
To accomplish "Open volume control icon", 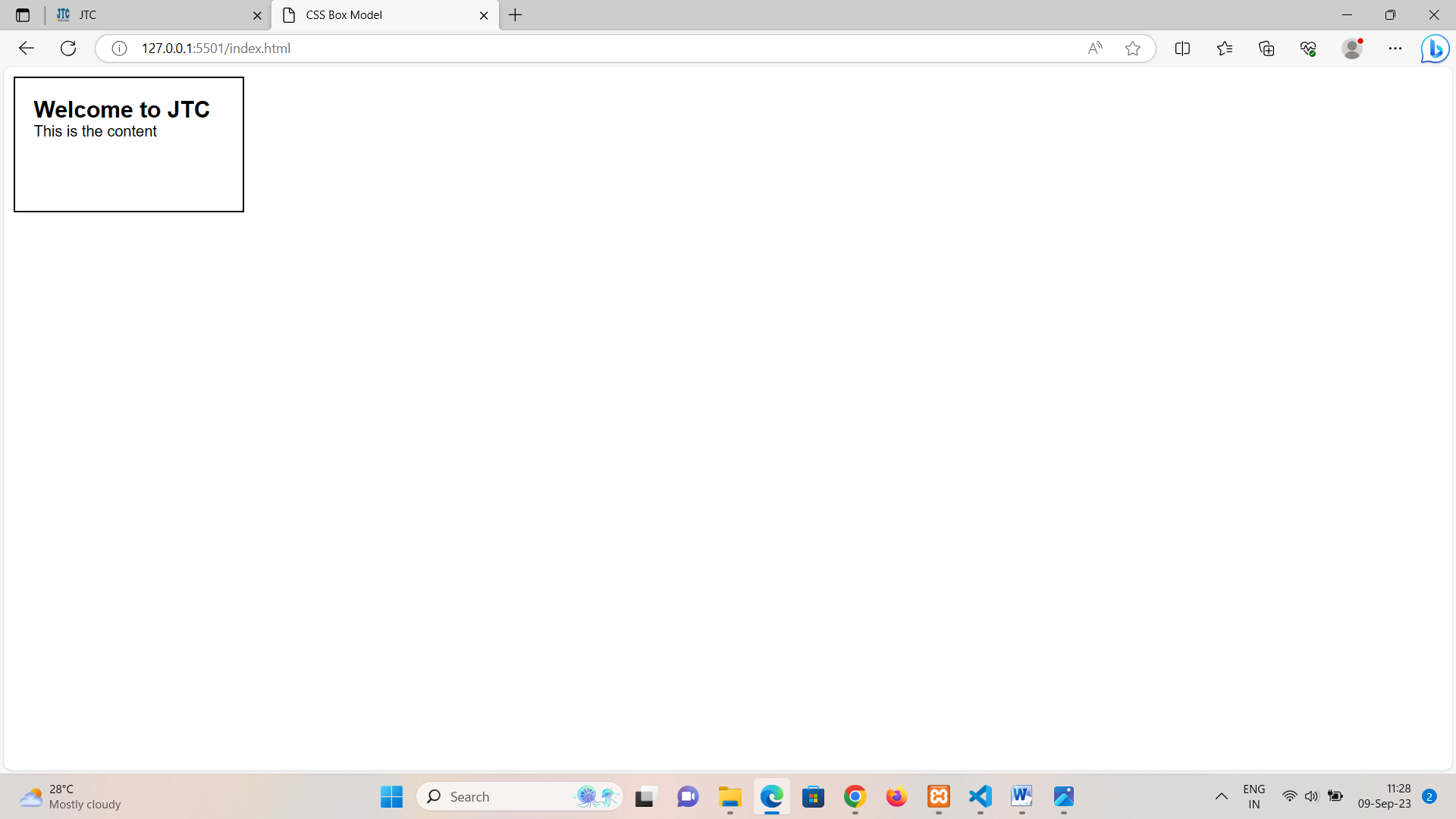I will click(x=1312, y=797).
